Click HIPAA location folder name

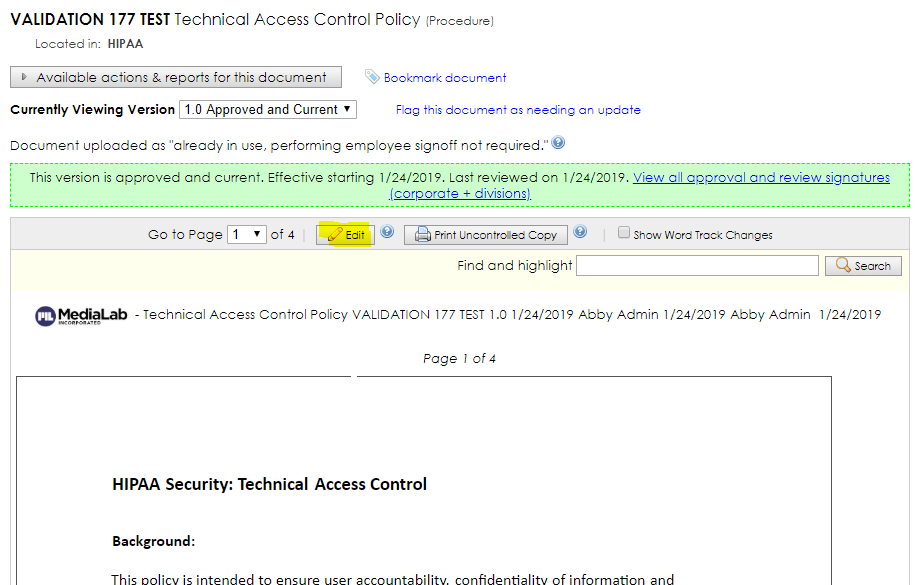point(125,44)
